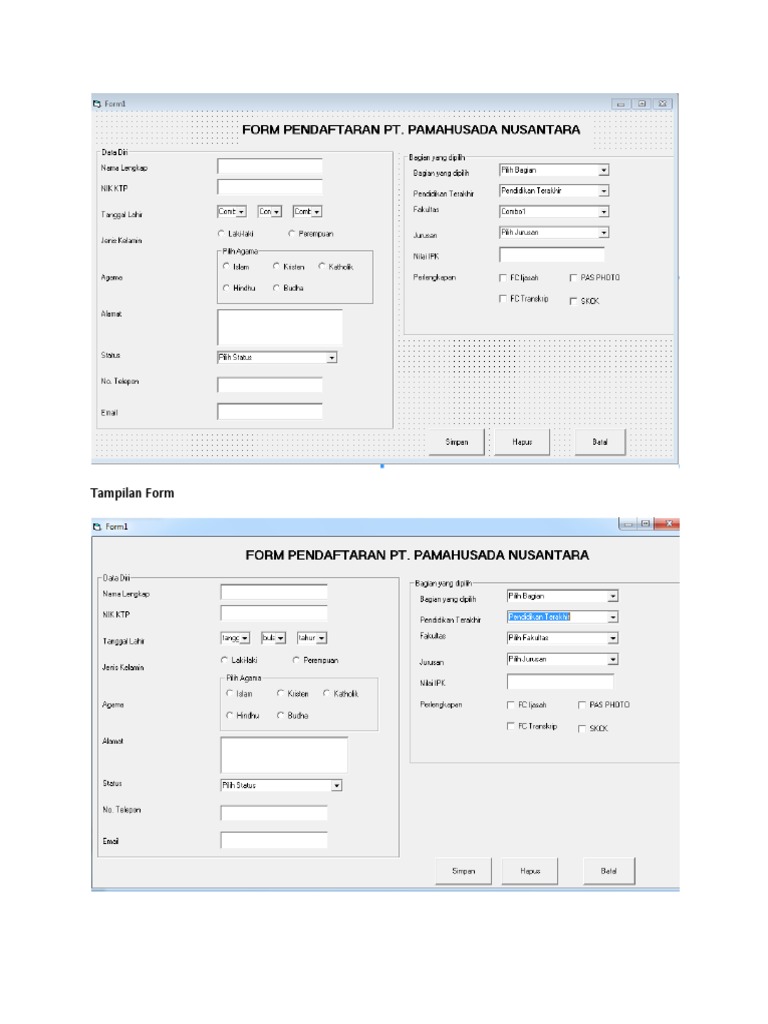This screenshot has height=1024, width=768.
Task: Open tahun year dropdown in running form
Action: click(312, 637)
